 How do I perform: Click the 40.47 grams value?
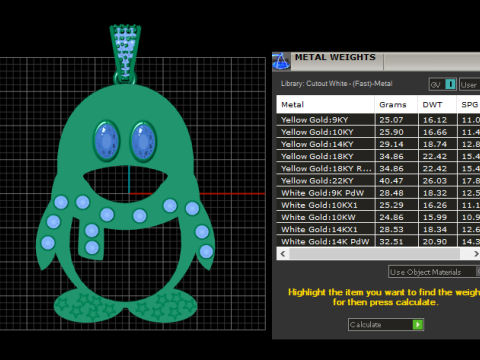(391, 181)
